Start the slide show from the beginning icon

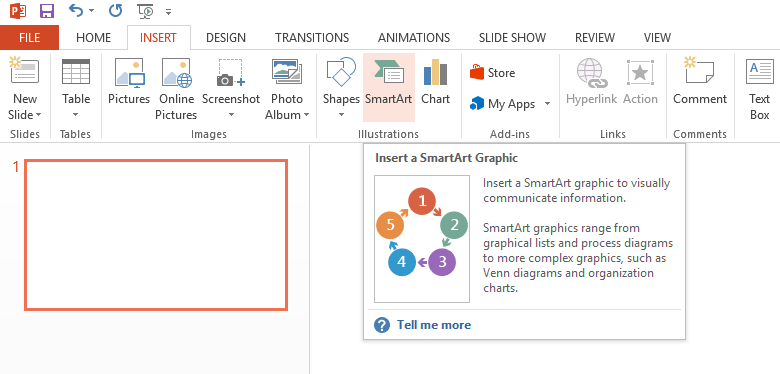[x=146, y=11]
